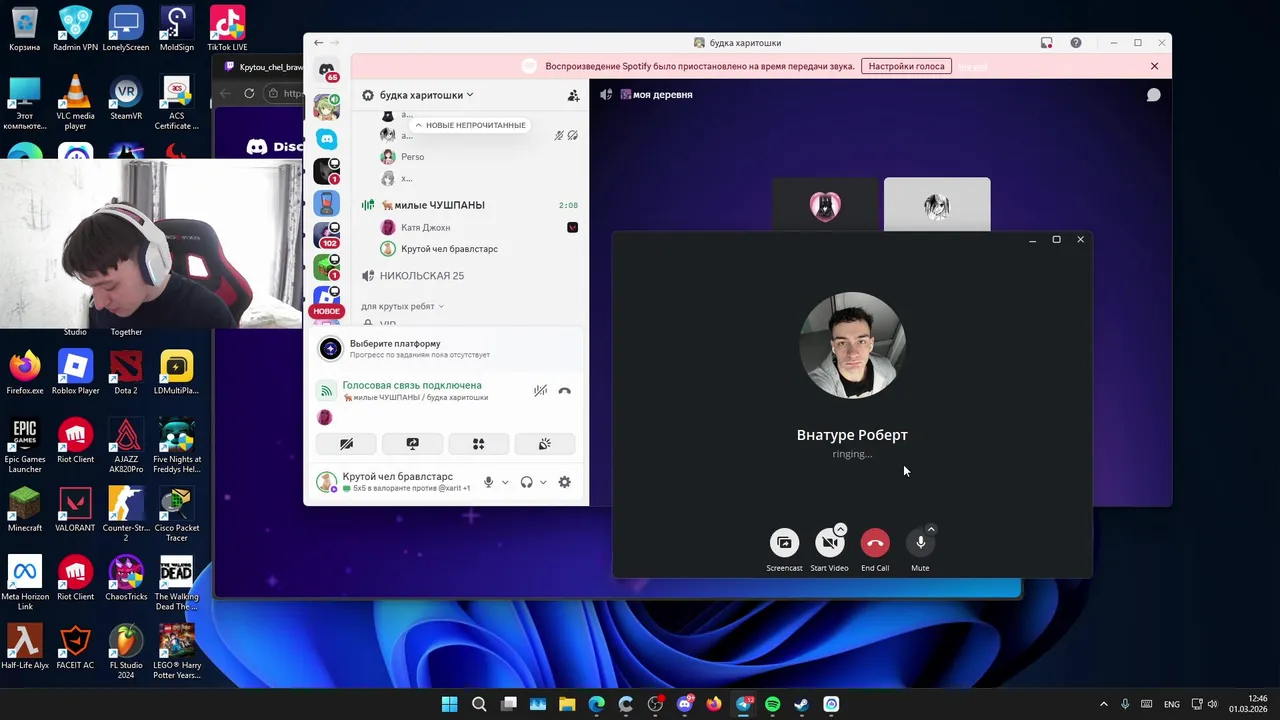
Task: Select voice user Катя Джохн
Action: (425, 227)
